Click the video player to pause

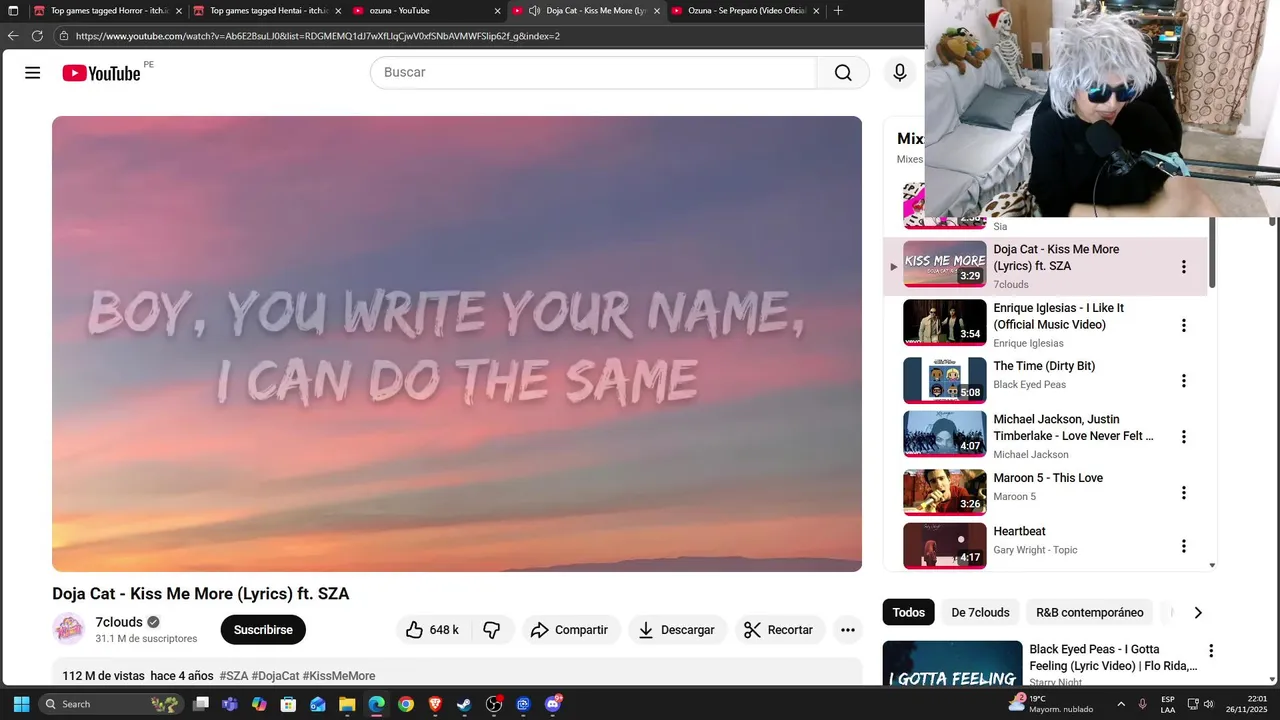pyautogui.click(x=457, y=344)
